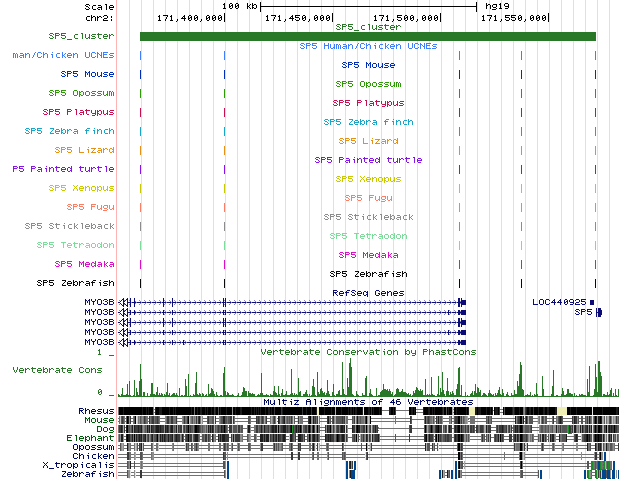Click the Vertebrate Cons left label
Image resolution: width=620 pixels, height=479 pixels.
[57, 370]
